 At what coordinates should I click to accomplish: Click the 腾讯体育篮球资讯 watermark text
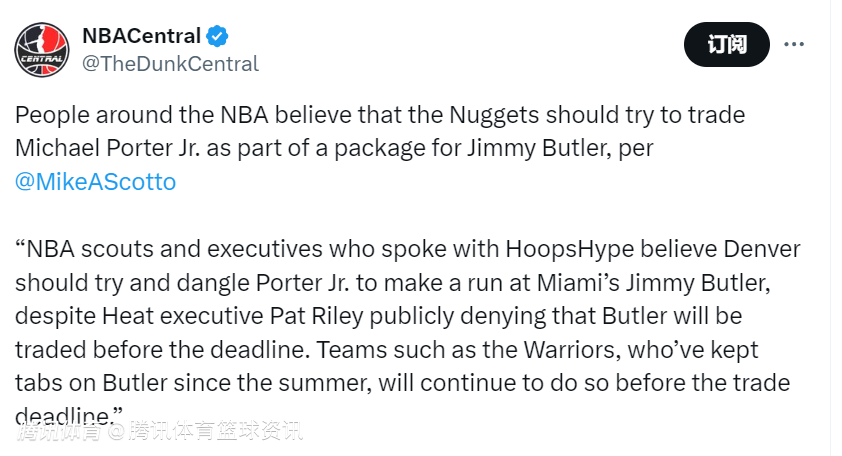point(214,432)
